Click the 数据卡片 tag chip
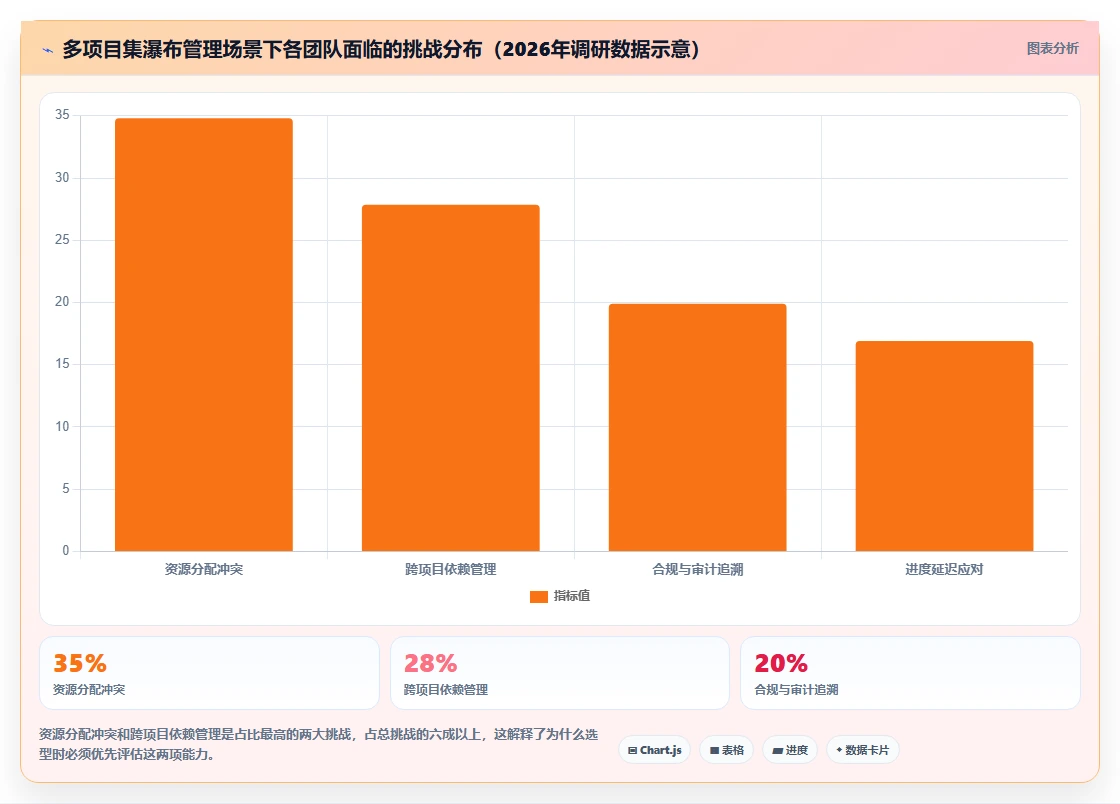The image size is (1120, 804). (862, 750)
